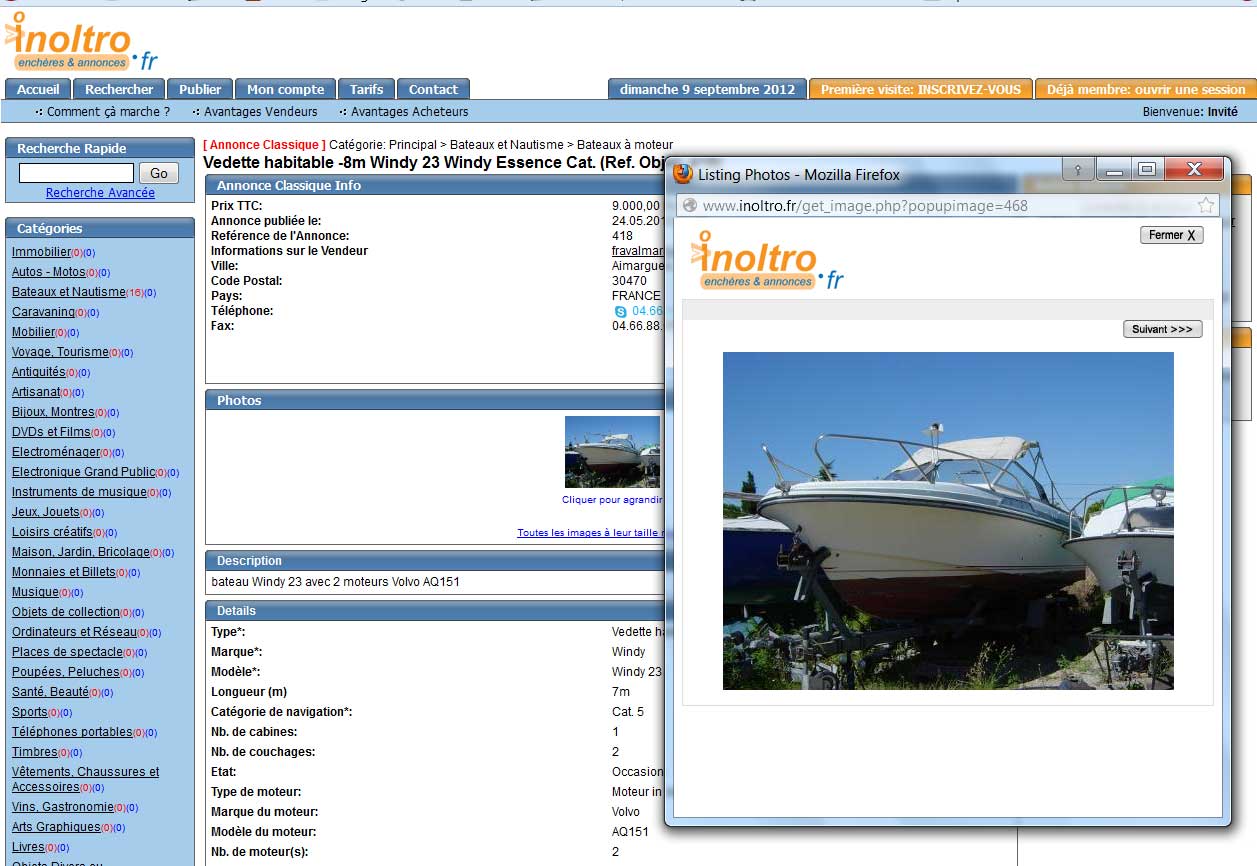The height and width of the screenshot is (866, 1257).
Task: Open the Comment çà marche ? link
Action: 108,112
